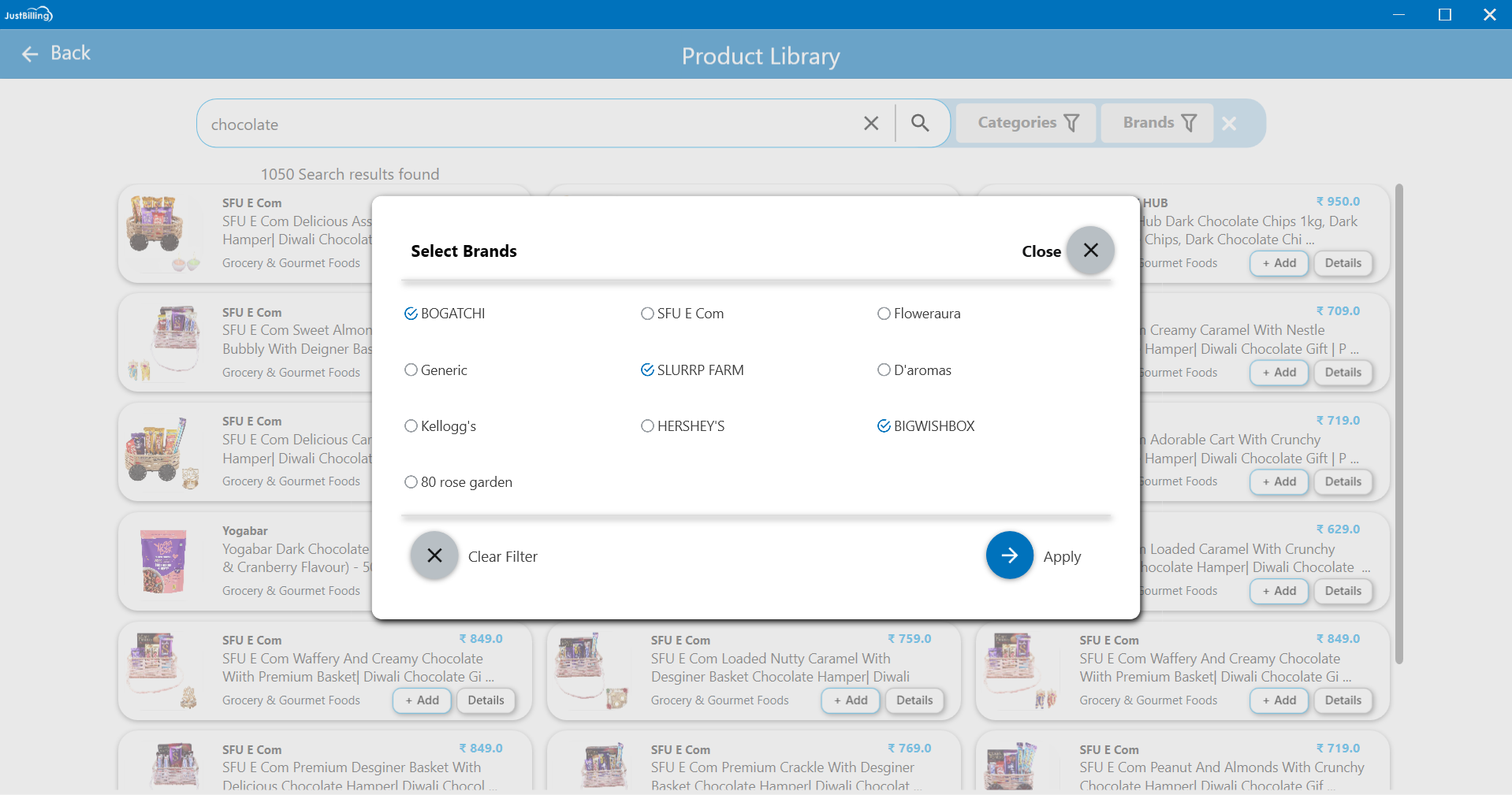
Task: Select the Kellogg's brand option
Action: click(x=411, y=426)
